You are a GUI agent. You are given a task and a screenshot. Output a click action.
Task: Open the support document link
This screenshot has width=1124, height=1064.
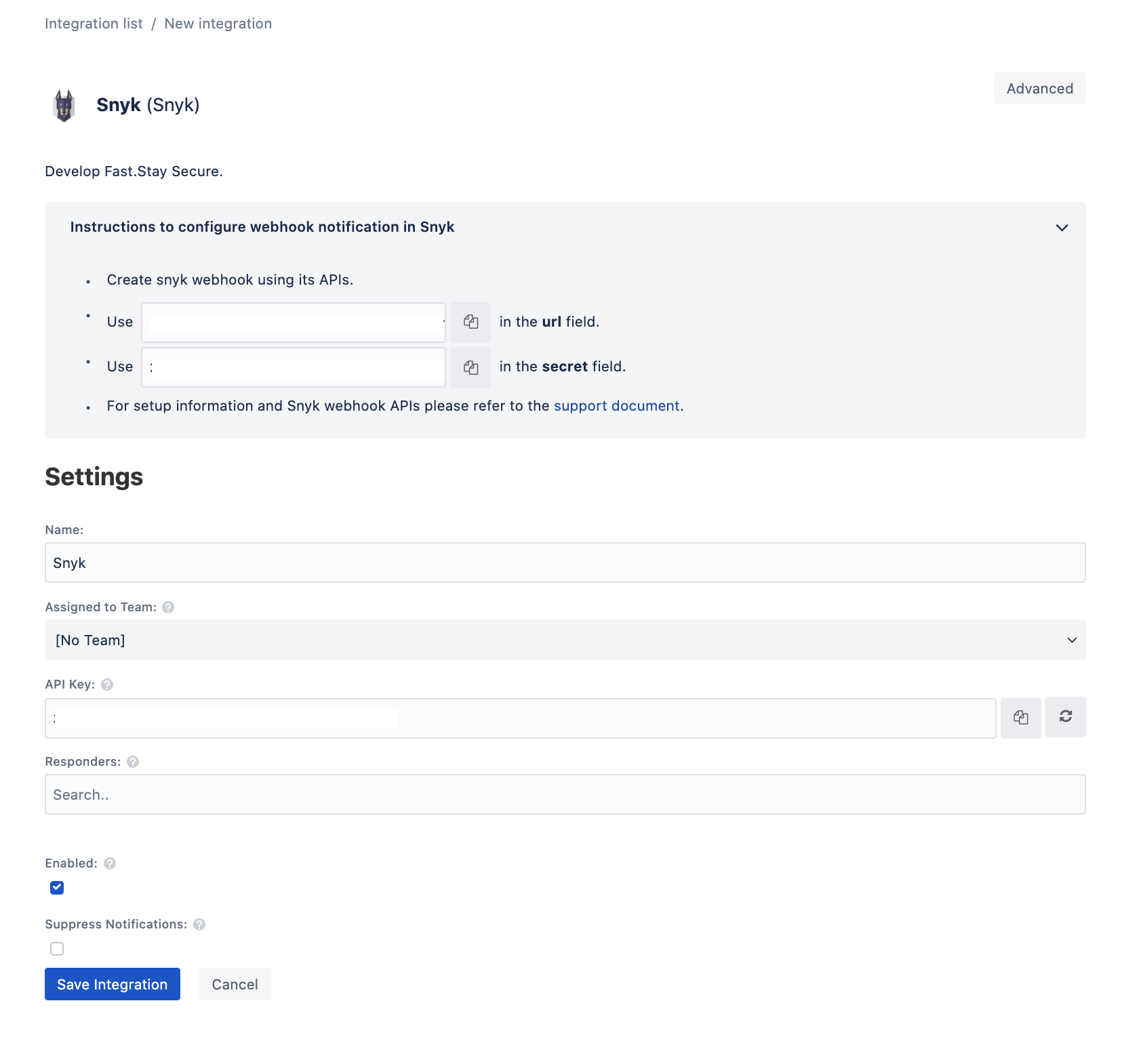pyautogui.click(x=616, y=406)
